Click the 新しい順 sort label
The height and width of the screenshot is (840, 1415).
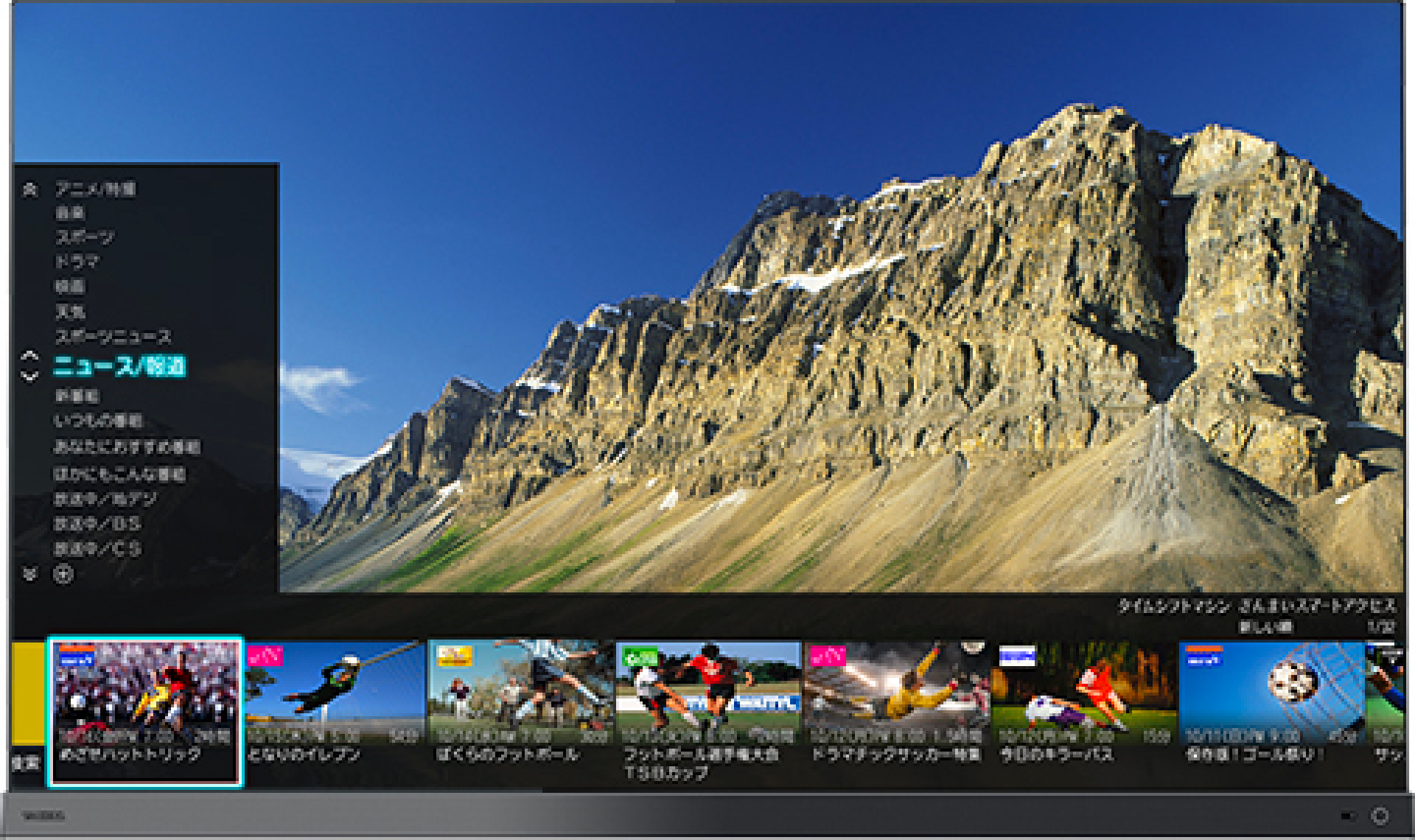[1265, 627]
